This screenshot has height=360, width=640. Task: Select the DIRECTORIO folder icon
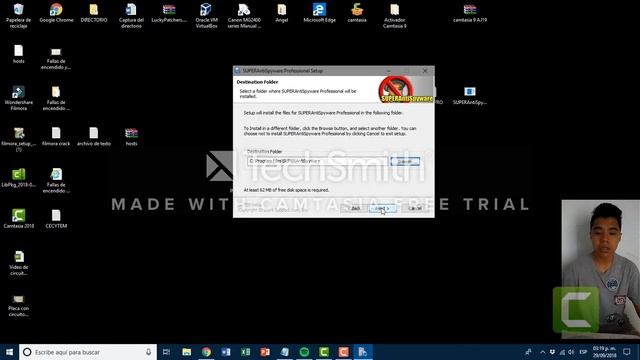click(x=94, y=13)
